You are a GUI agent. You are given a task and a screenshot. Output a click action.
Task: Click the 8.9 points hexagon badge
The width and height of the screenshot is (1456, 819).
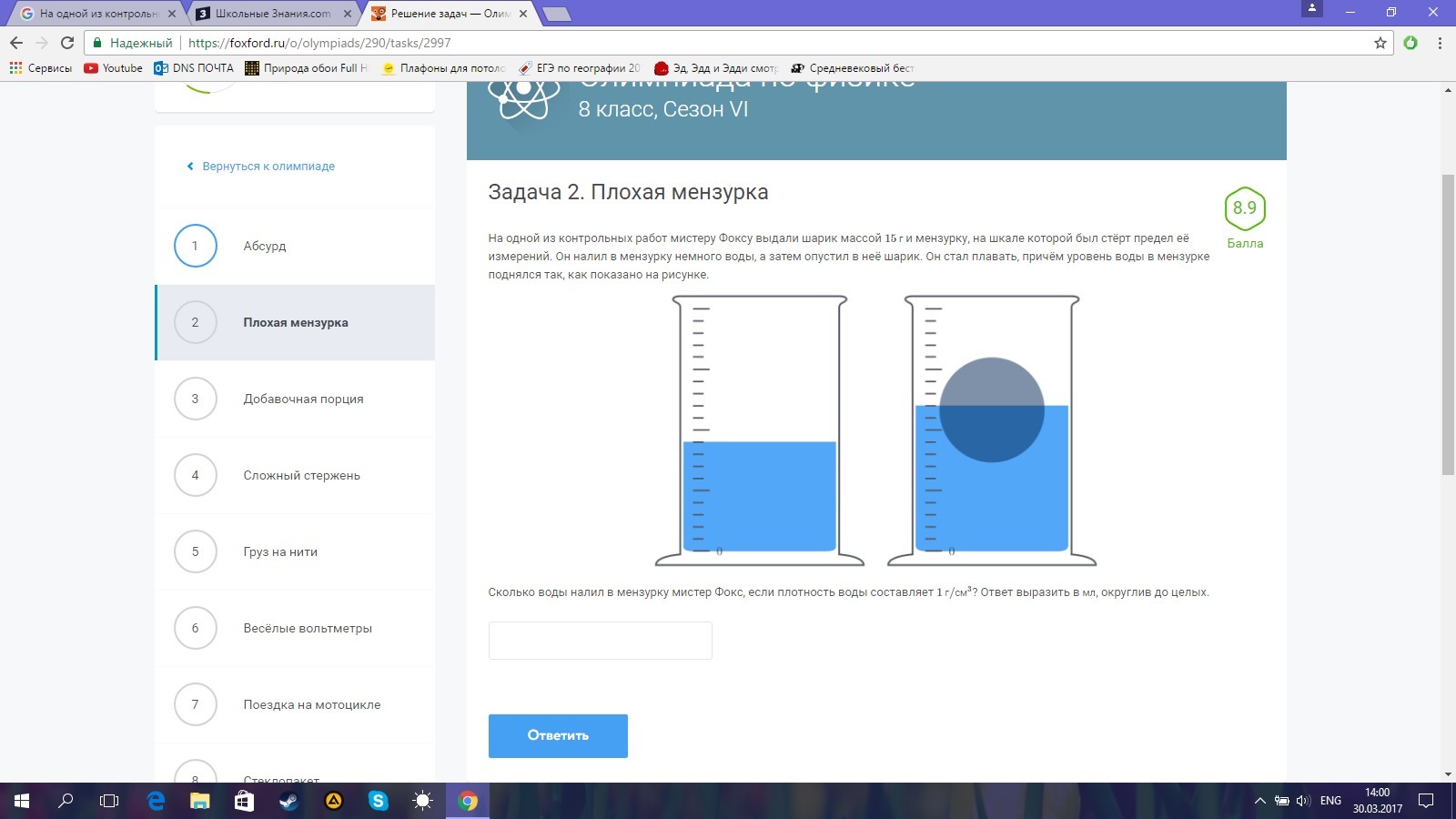tap(1245, 208)
